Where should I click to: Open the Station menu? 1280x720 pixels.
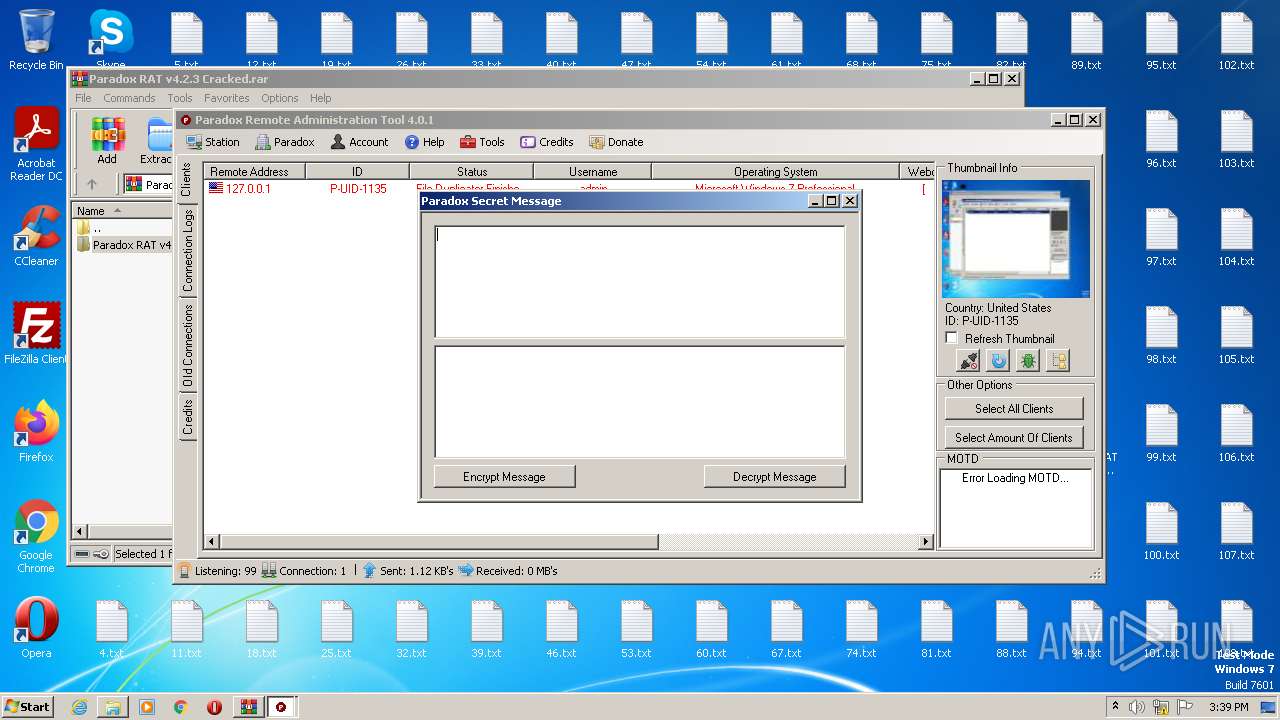(x=213, y=142)
